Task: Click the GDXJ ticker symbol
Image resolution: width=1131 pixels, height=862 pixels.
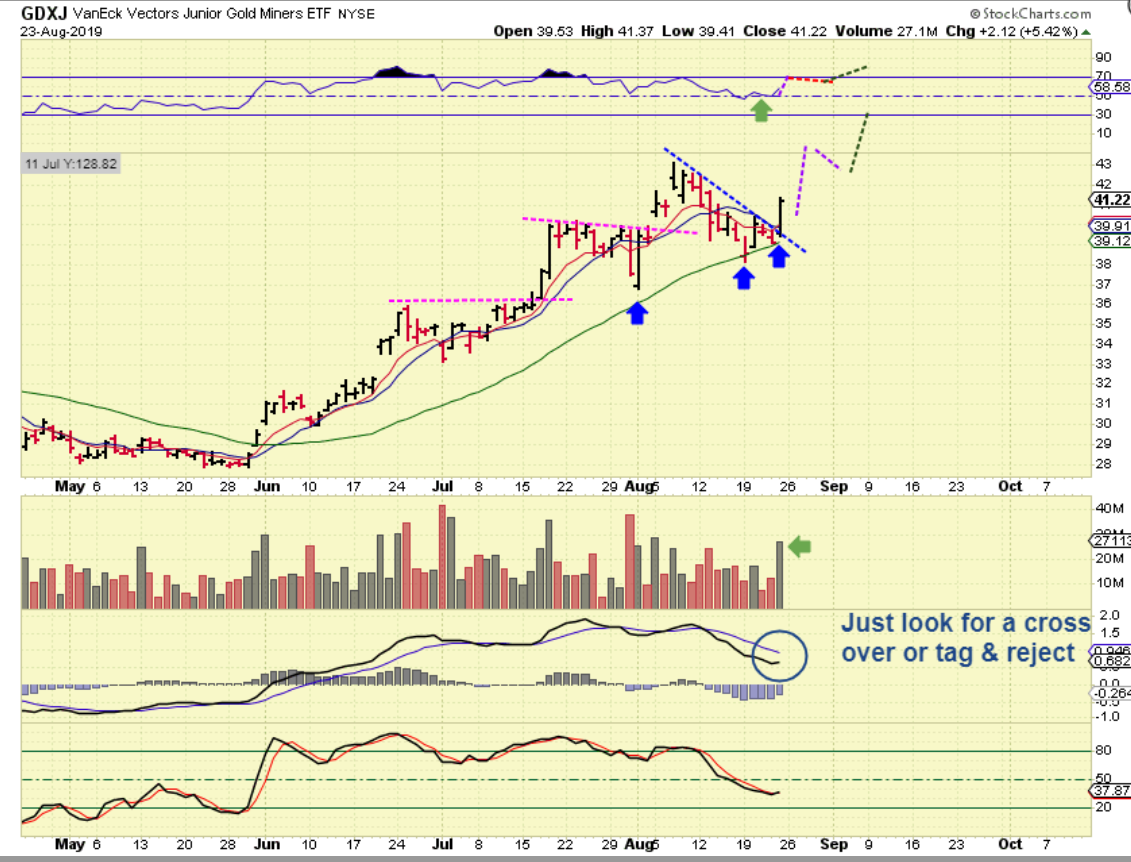Action: pyautogui.click(x=43, y=13)
